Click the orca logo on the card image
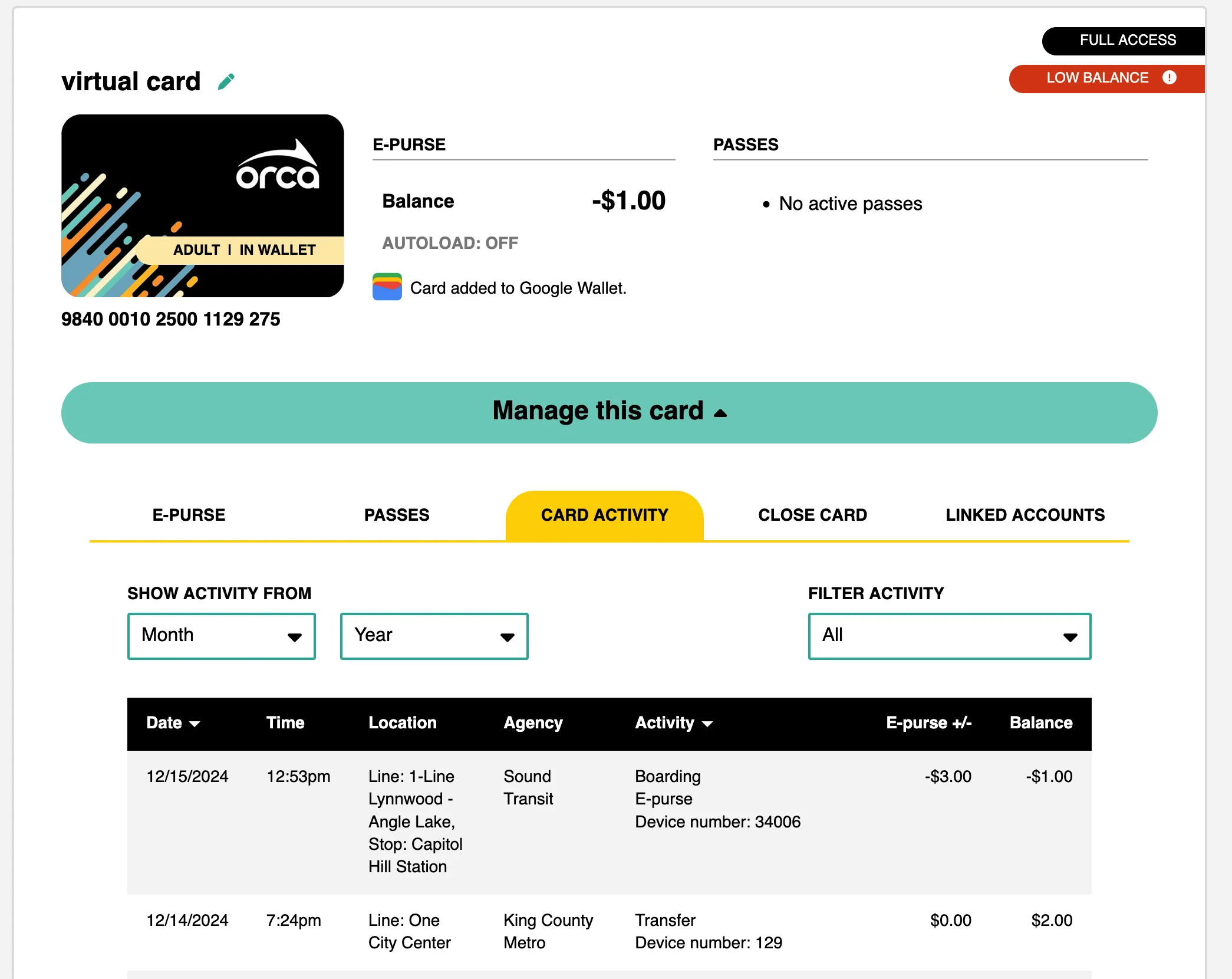 coord(278,165)
